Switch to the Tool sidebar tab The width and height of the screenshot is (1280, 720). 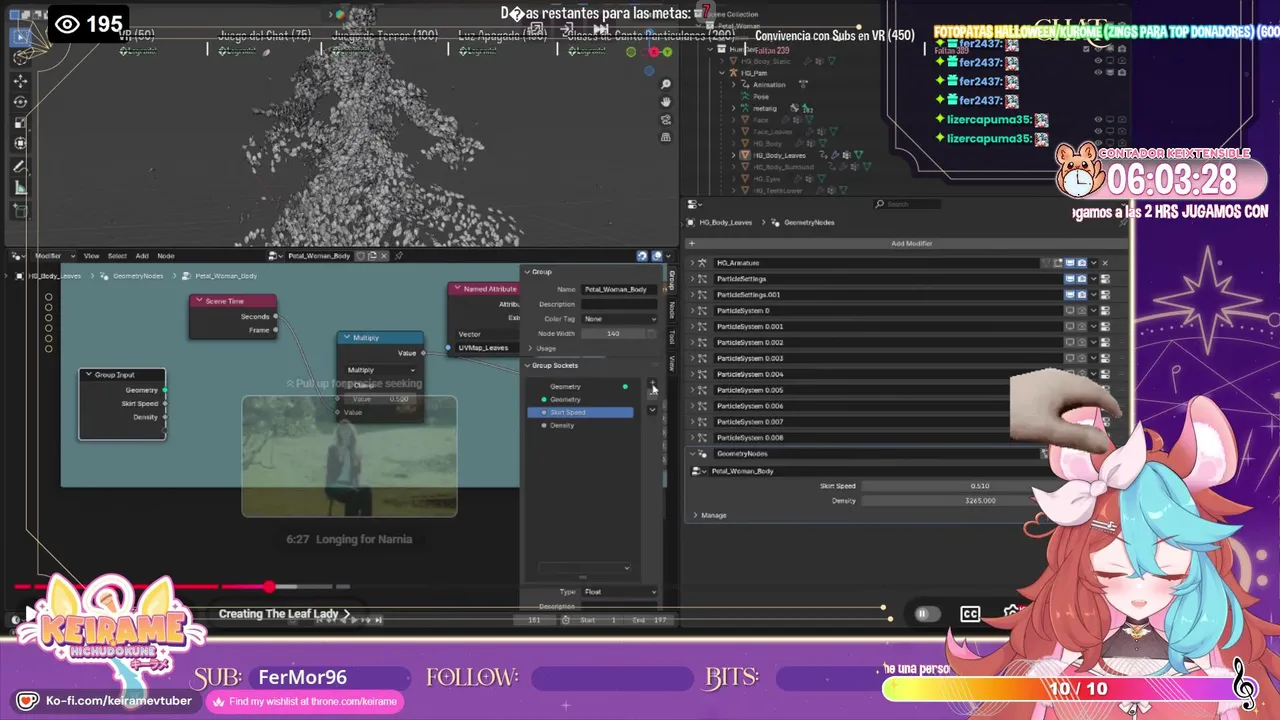(672, 337)
